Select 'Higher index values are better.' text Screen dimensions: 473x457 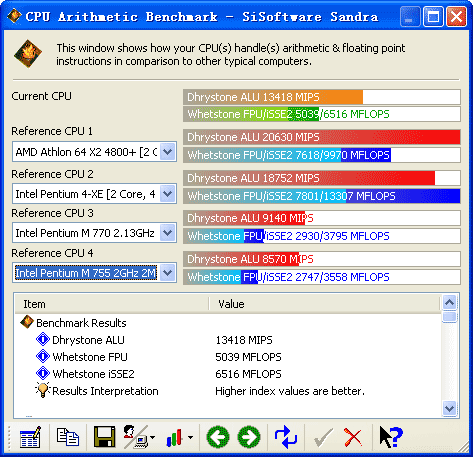(x=290, y=391)
